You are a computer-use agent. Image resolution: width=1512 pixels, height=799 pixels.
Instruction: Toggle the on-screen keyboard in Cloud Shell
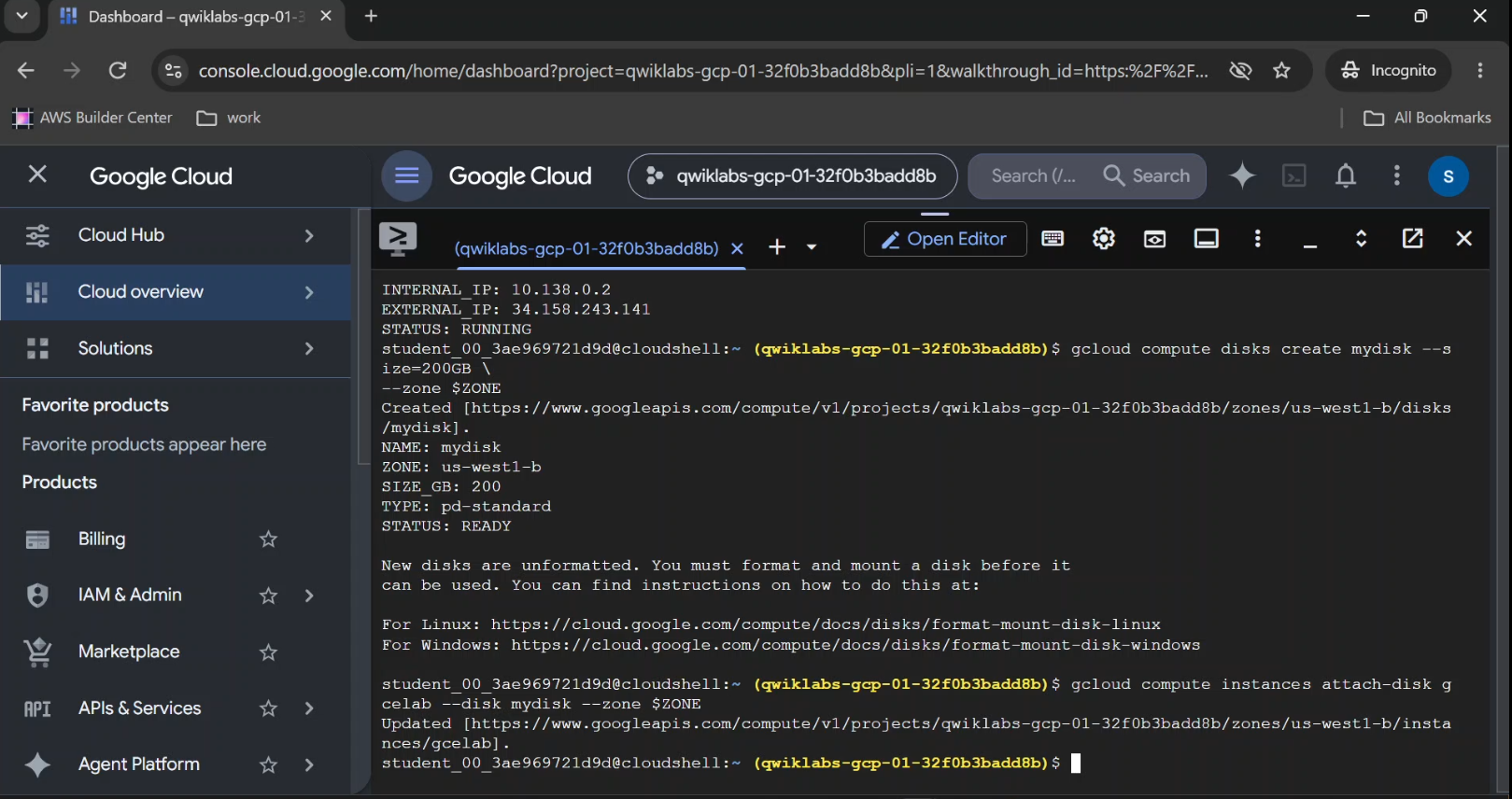(x=1053, y=239)
